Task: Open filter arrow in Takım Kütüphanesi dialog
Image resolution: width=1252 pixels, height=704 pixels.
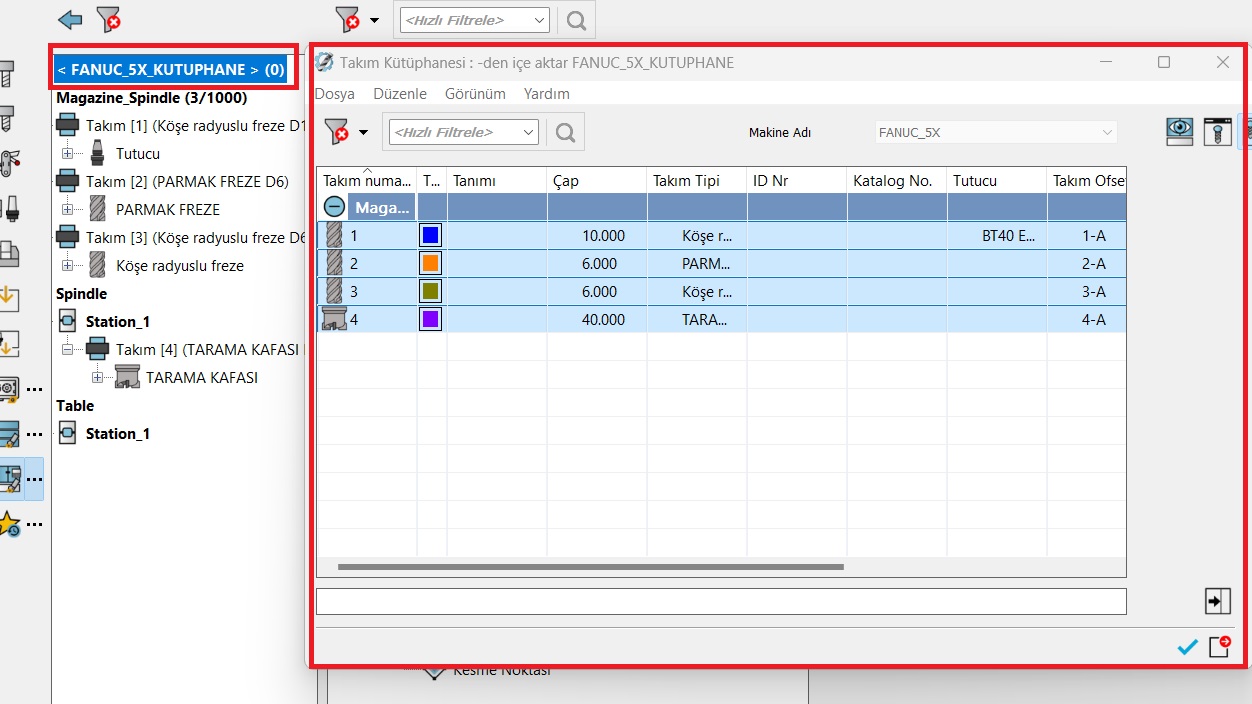Action: [364, 132]
